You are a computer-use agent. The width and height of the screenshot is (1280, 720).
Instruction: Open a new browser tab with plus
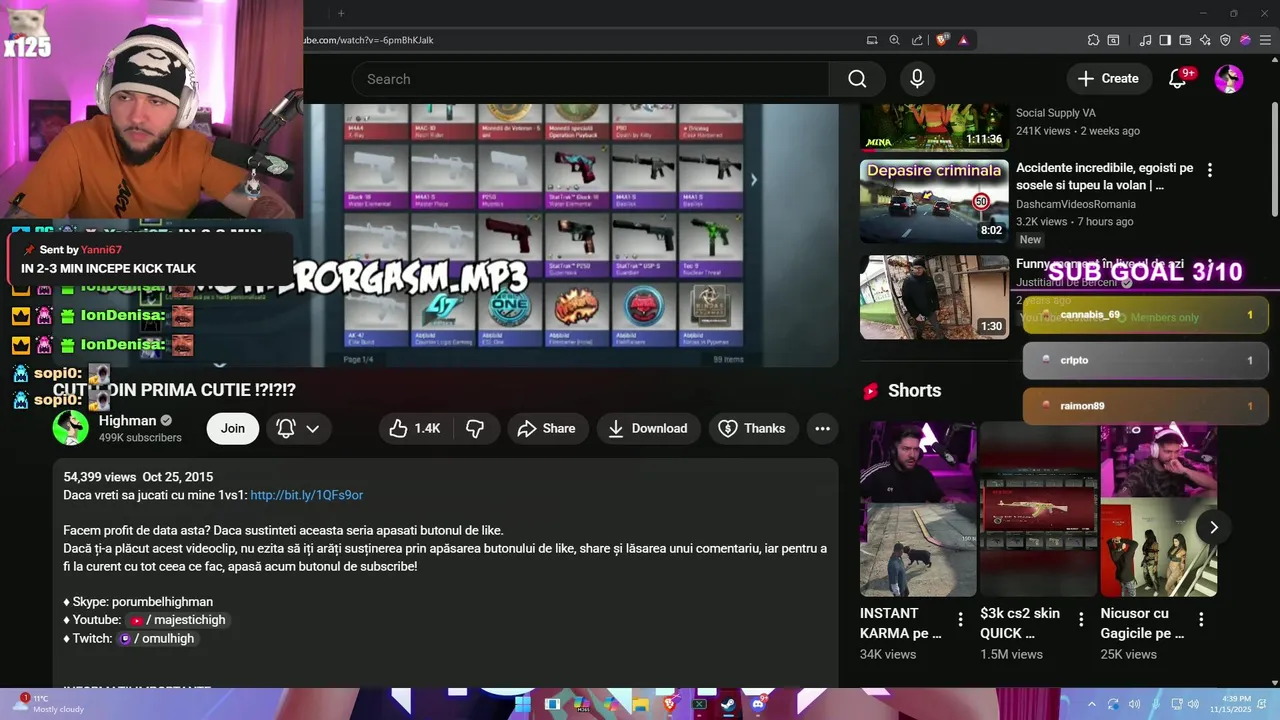(340, 13)
